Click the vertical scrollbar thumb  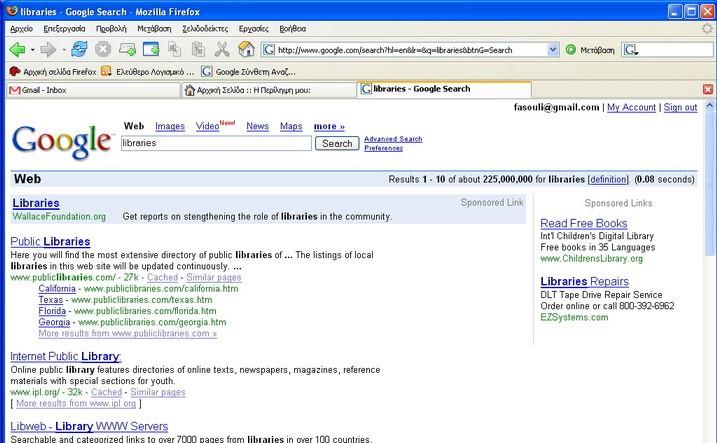[709, 183]
